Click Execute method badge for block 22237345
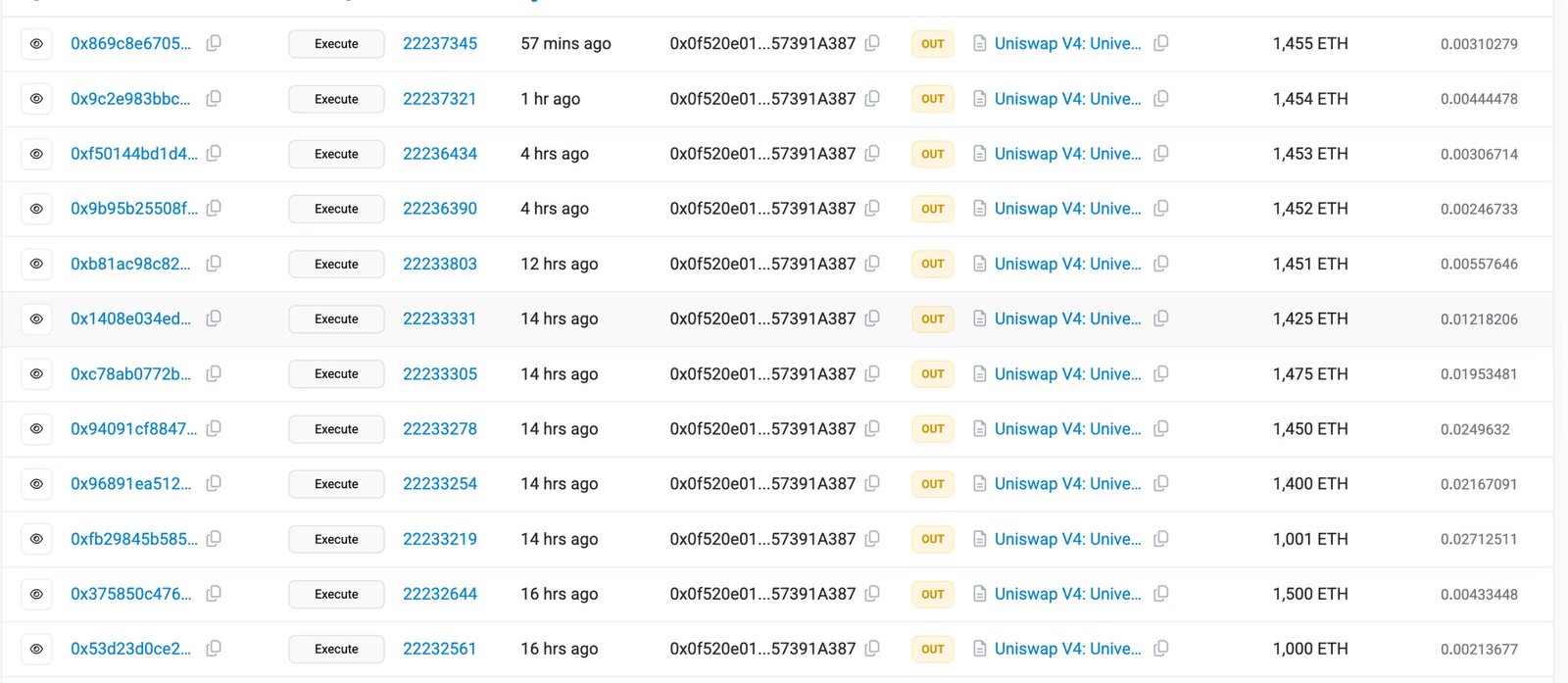The image size is (1568, 683). coord(336,44)
